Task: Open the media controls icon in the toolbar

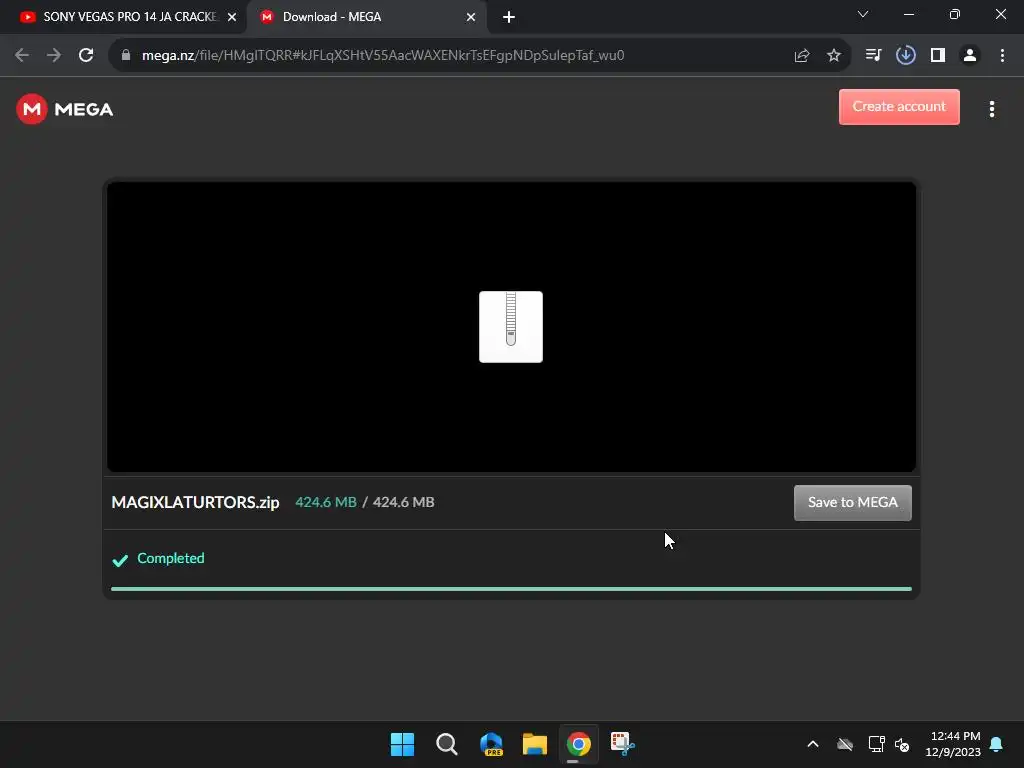Action: coord(873,56)
